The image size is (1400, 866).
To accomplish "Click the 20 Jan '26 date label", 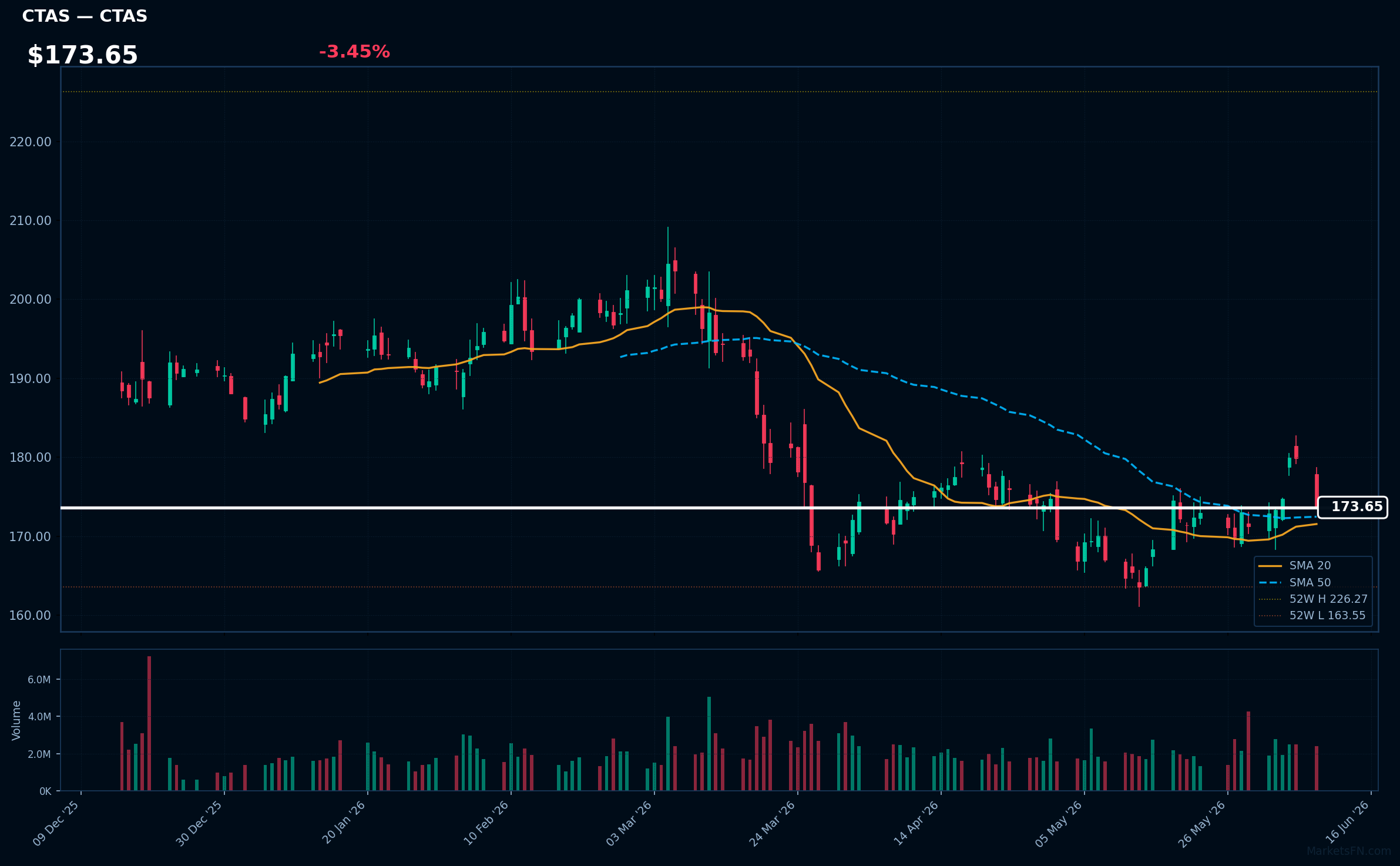I will pos(344,823).
